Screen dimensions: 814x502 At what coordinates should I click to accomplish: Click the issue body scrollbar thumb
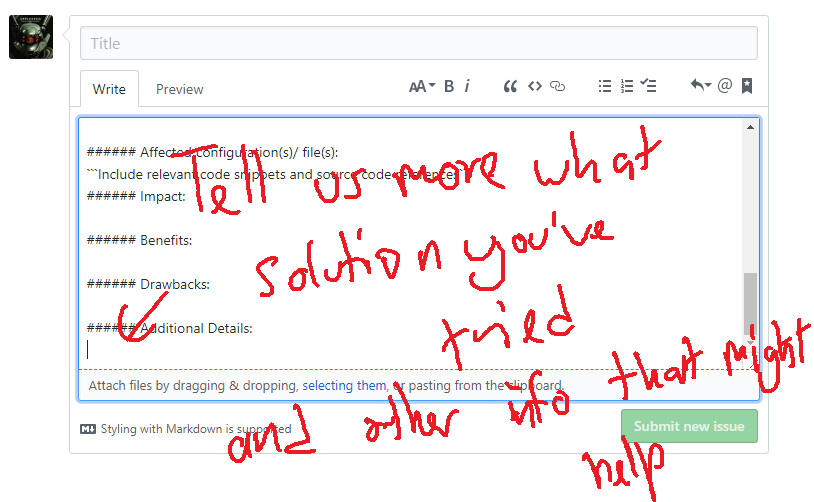pos(750,304)
